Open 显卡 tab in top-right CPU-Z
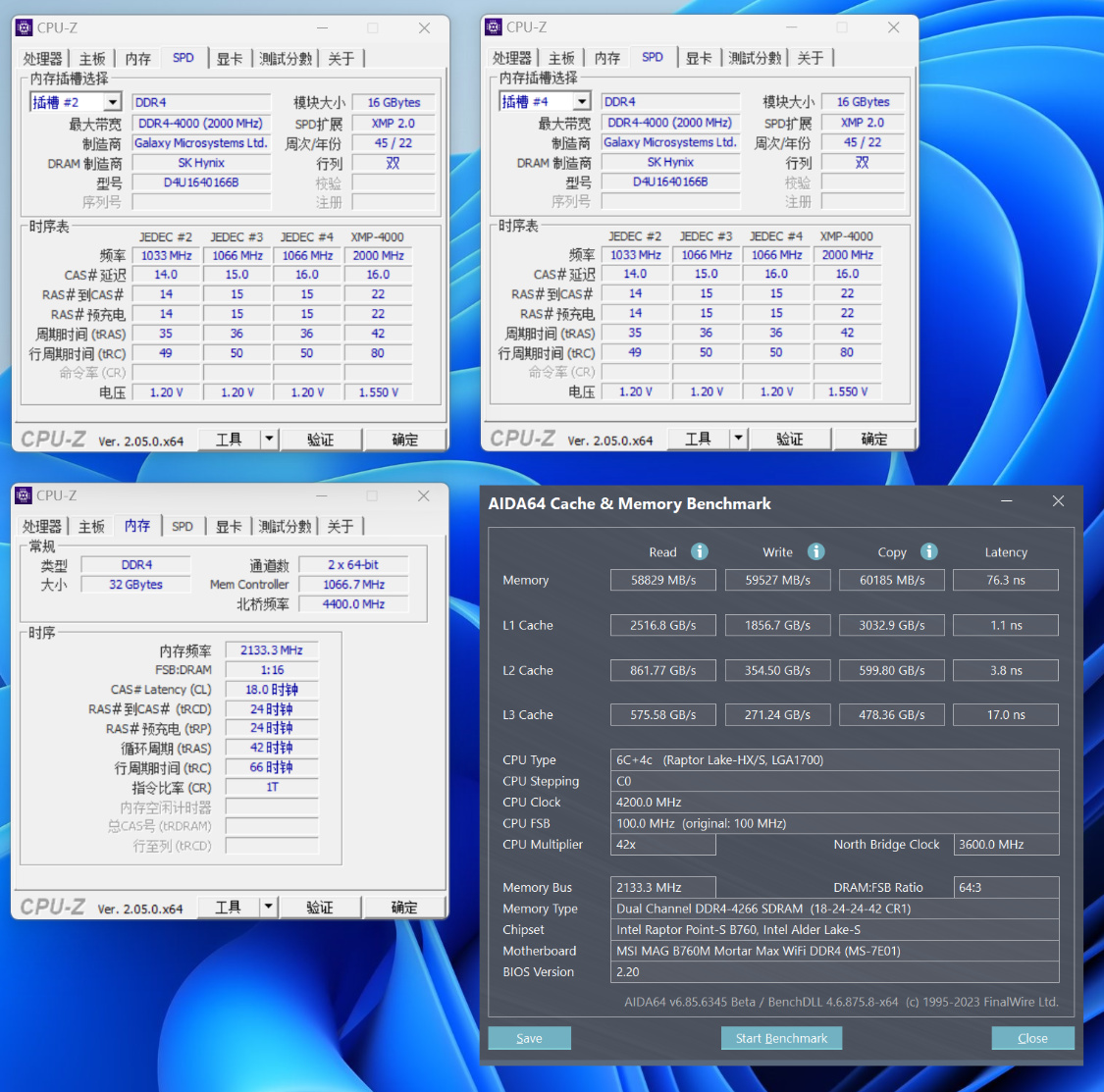 (699, 58)
